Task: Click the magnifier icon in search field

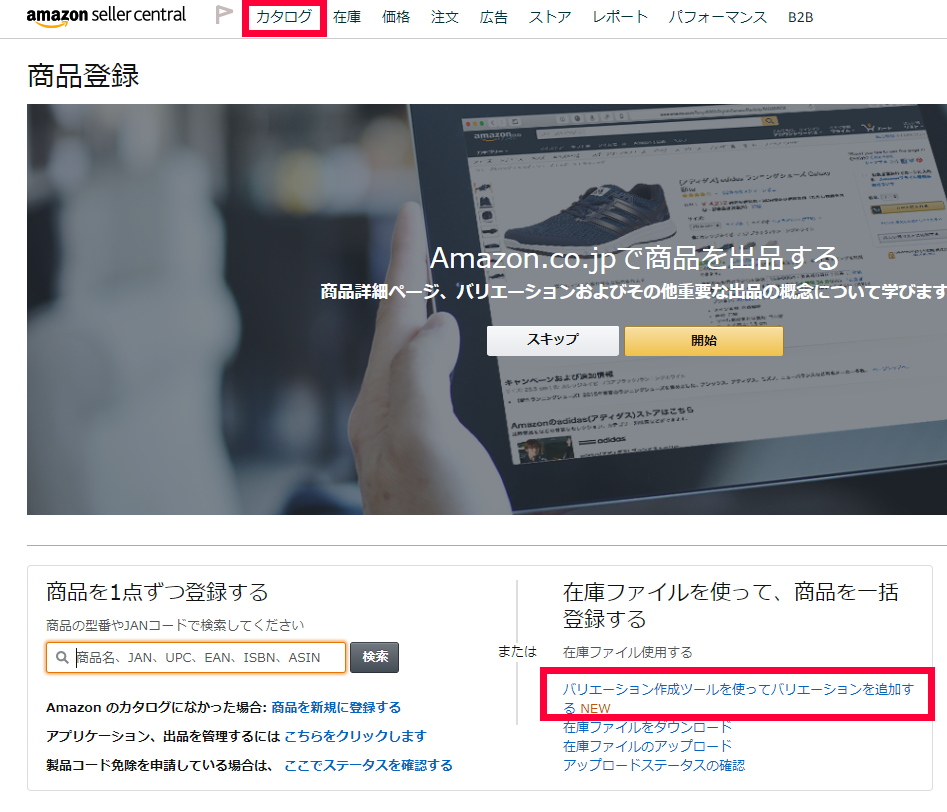Action: coord(62,658)
